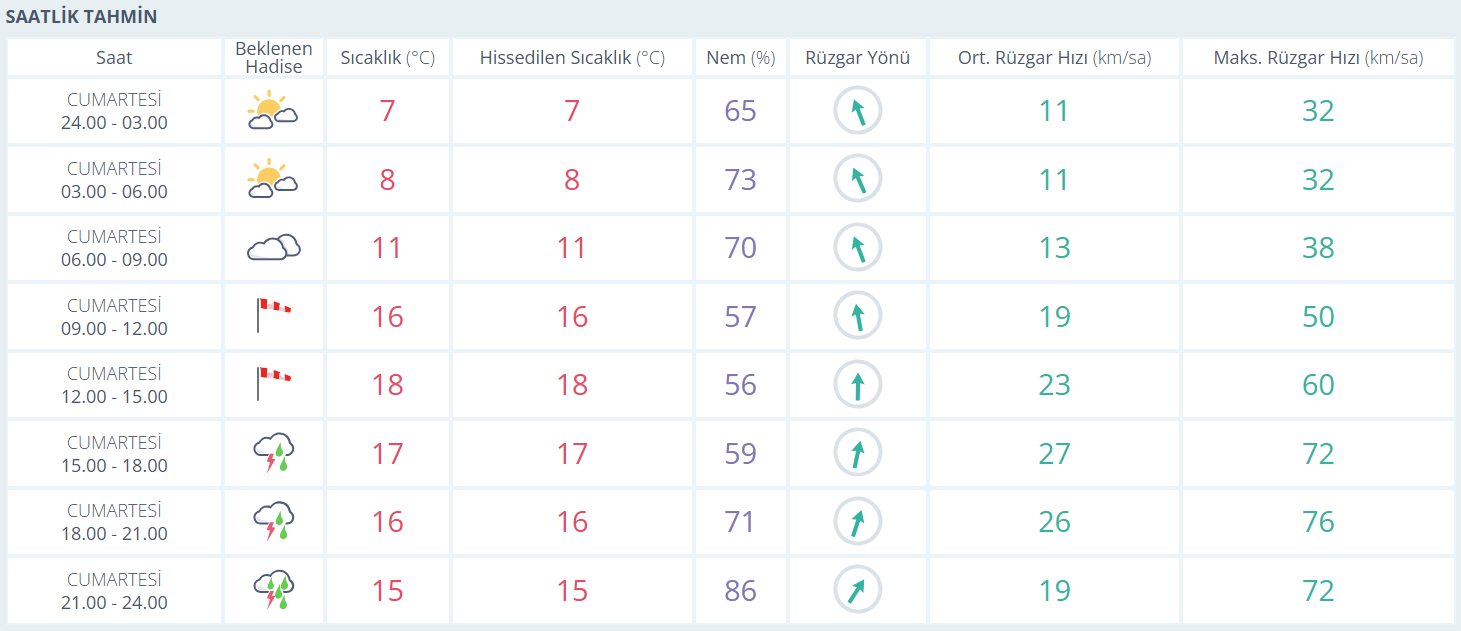Click the wind direction arrow for 12.00 - 15.00
The width and height of the screenshot is (1461, 631).
pos(857,385)
